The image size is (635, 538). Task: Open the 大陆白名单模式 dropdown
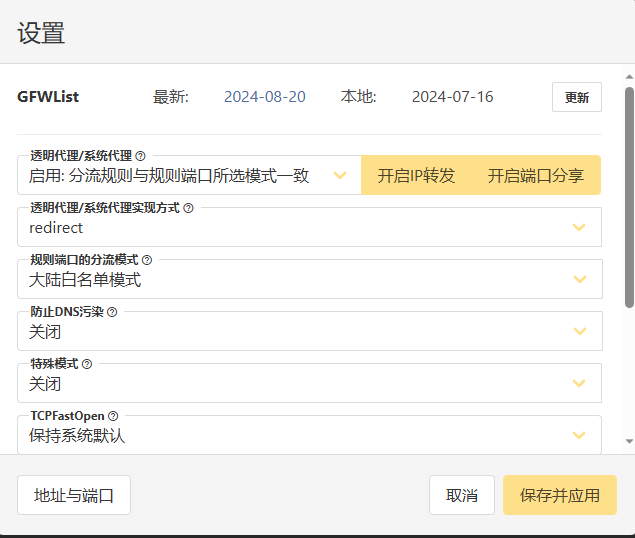tap(309, 279)
